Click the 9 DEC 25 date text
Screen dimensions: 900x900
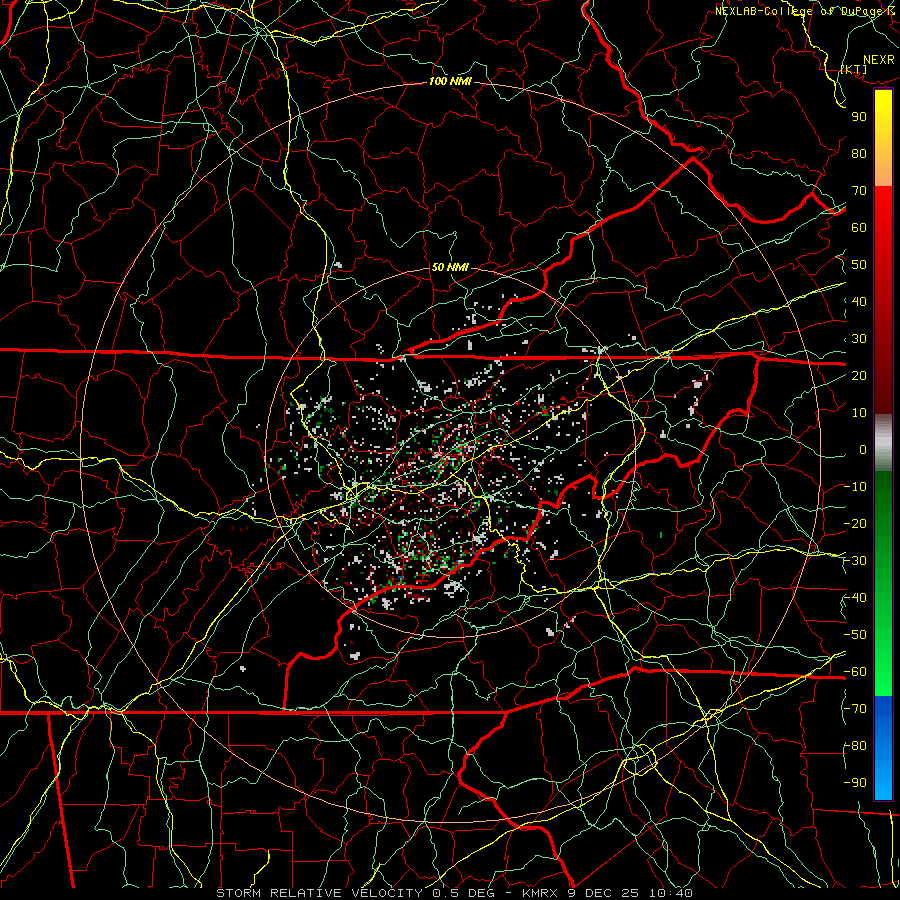point(602,893)
